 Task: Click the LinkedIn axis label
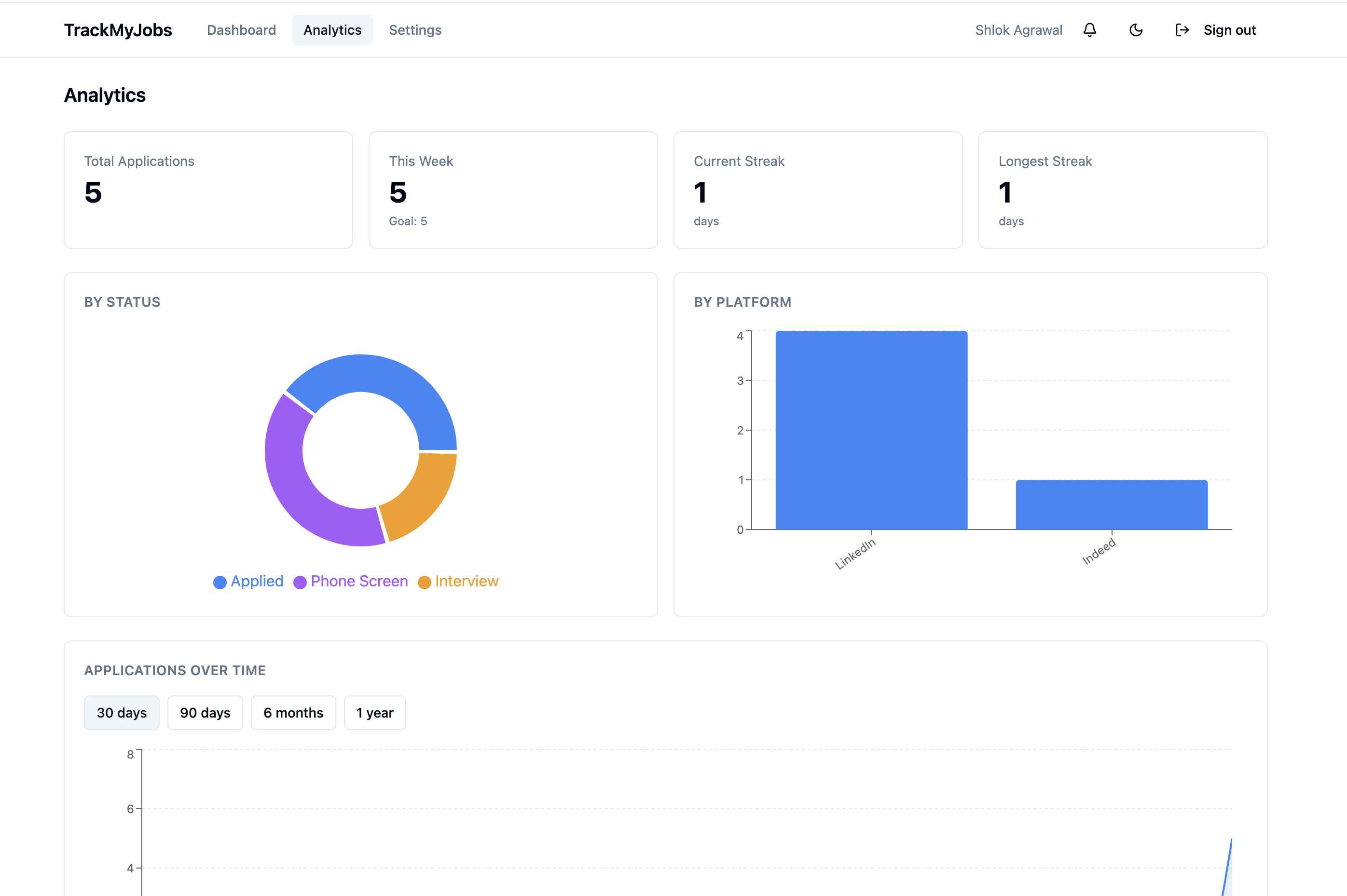(855, 554)
